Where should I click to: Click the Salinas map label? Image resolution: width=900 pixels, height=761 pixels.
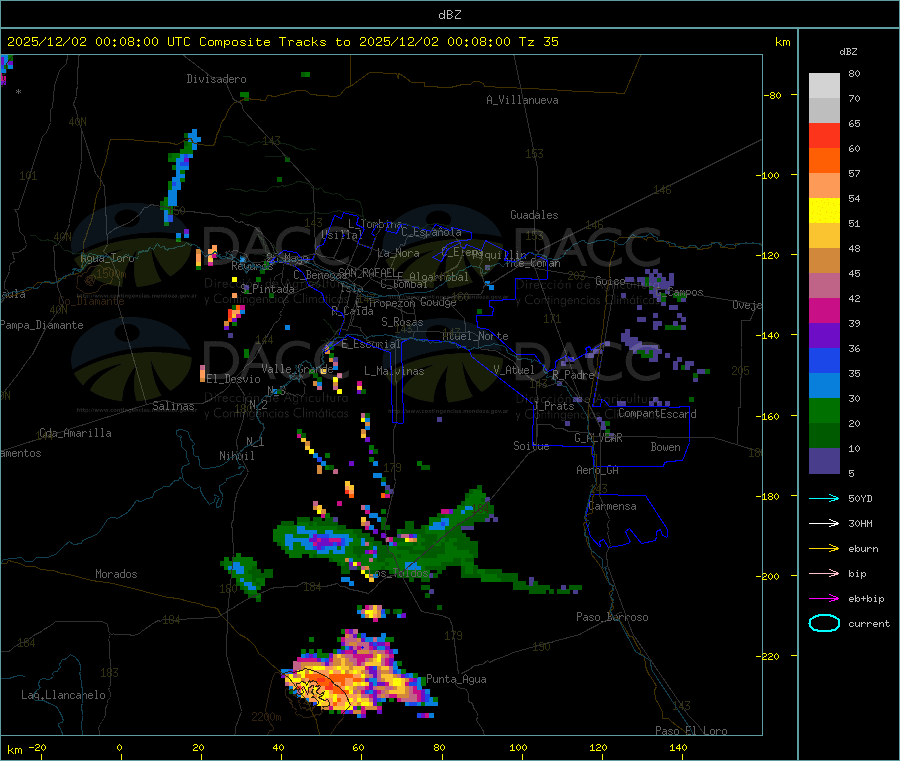click(173, 406)
